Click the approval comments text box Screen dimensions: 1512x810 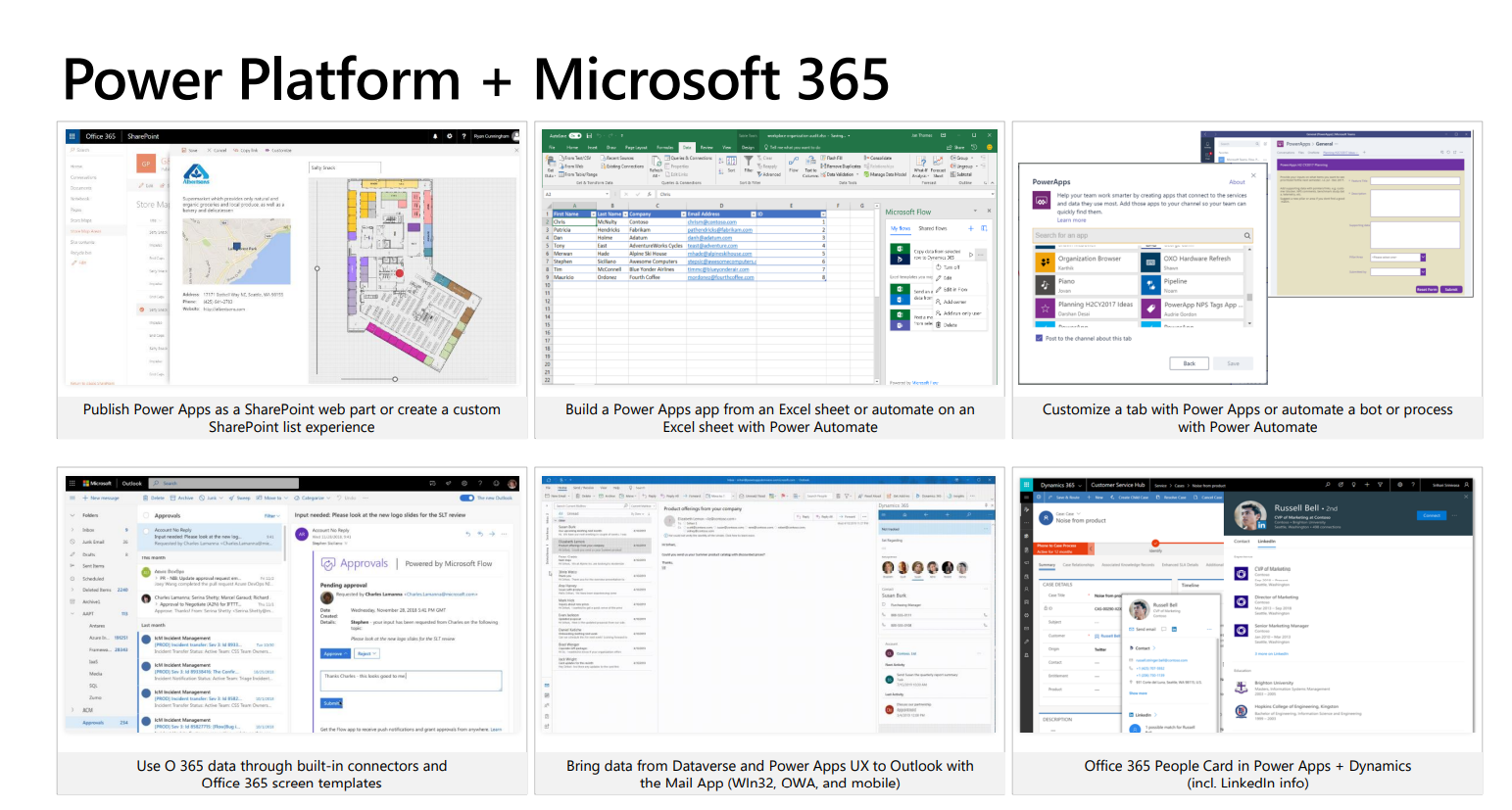click(x=411, y=681)
